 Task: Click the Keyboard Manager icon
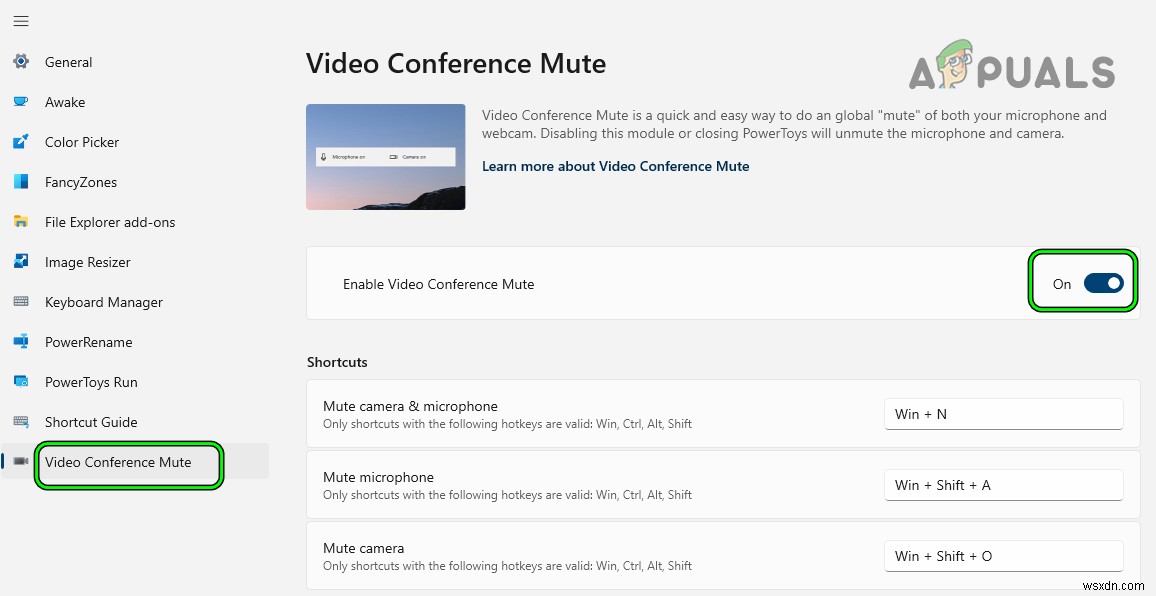[x=21, y=302]
